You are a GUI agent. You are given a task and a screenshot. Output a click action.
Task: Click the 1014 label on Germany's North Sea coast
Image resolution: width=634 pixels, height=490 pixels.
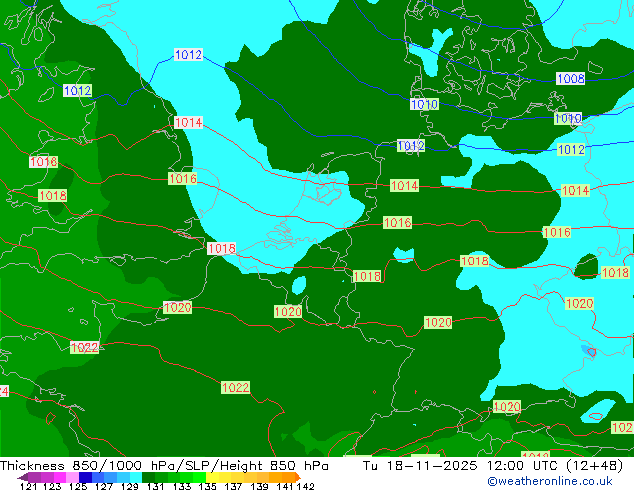404,186
